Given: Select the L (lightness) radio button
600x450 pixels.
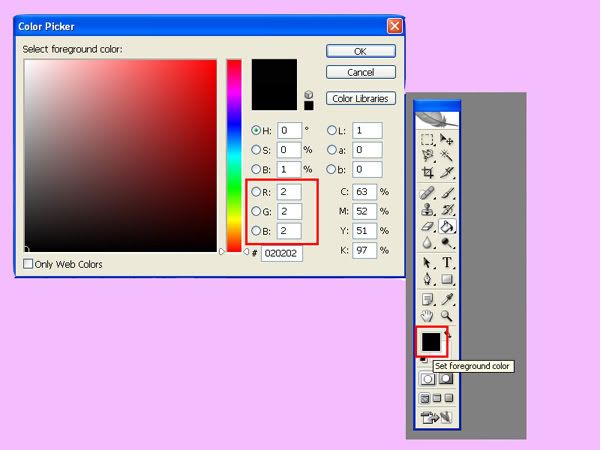Looking at the screenshot, I should tap(333, 130).
